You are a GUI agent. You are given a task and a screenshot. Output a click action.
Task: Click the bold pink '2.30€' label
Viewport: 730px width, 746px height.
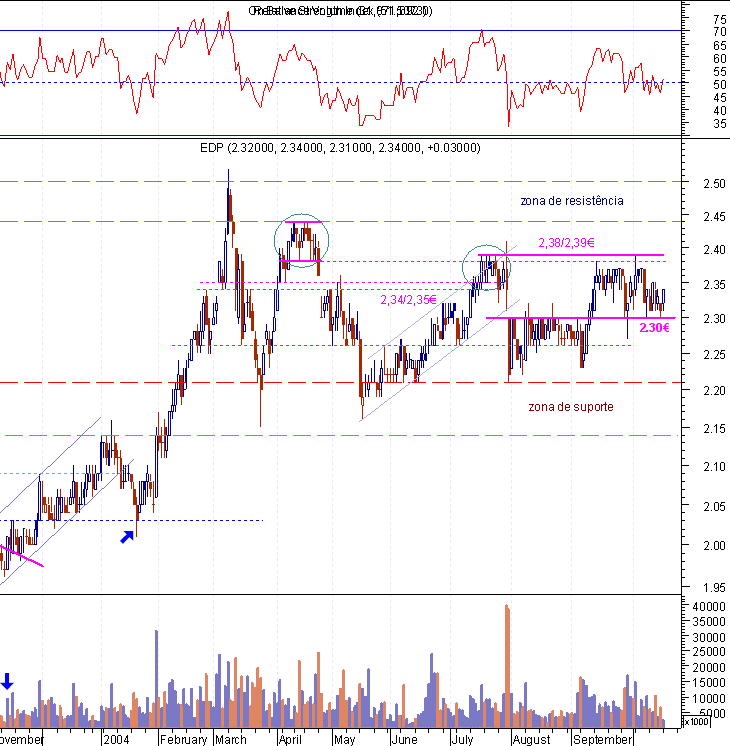[x=654, y=327]
